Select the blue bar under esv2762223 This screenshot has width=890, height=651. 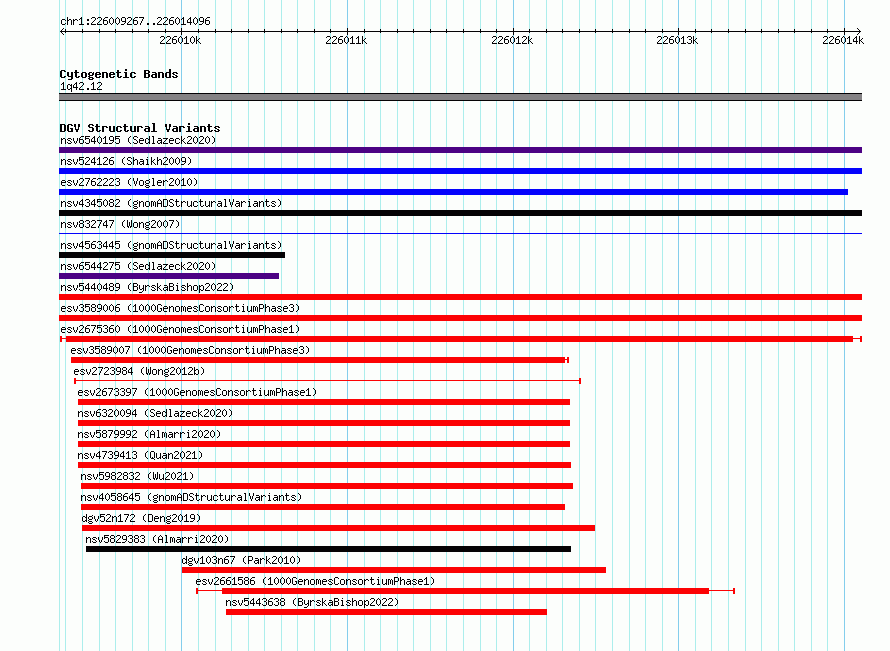tap(454, 192)
